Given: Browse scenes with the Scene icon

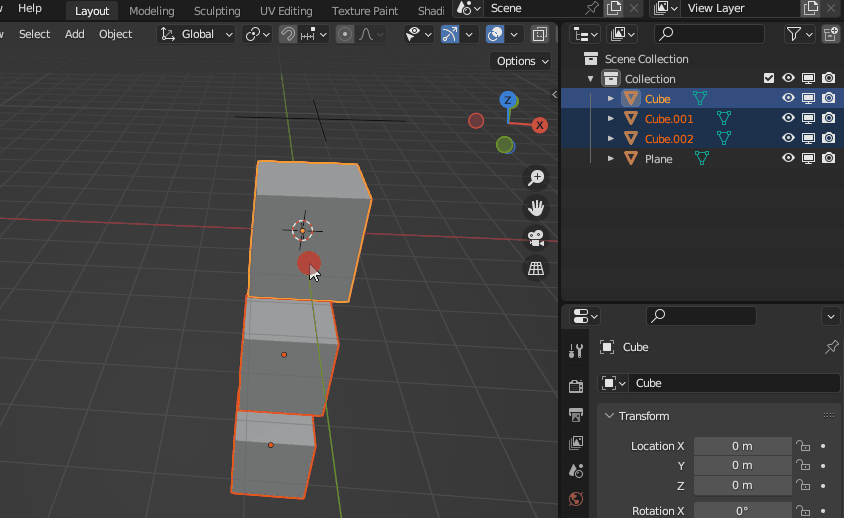Looking at the screenshot, I should [x=467, y=8].
